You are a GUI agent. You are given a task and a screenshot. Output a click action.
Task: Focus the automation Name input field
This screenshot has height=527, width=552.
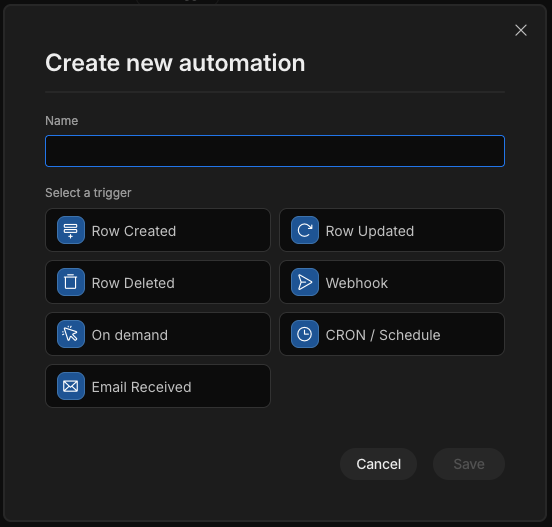pos(275,151)
